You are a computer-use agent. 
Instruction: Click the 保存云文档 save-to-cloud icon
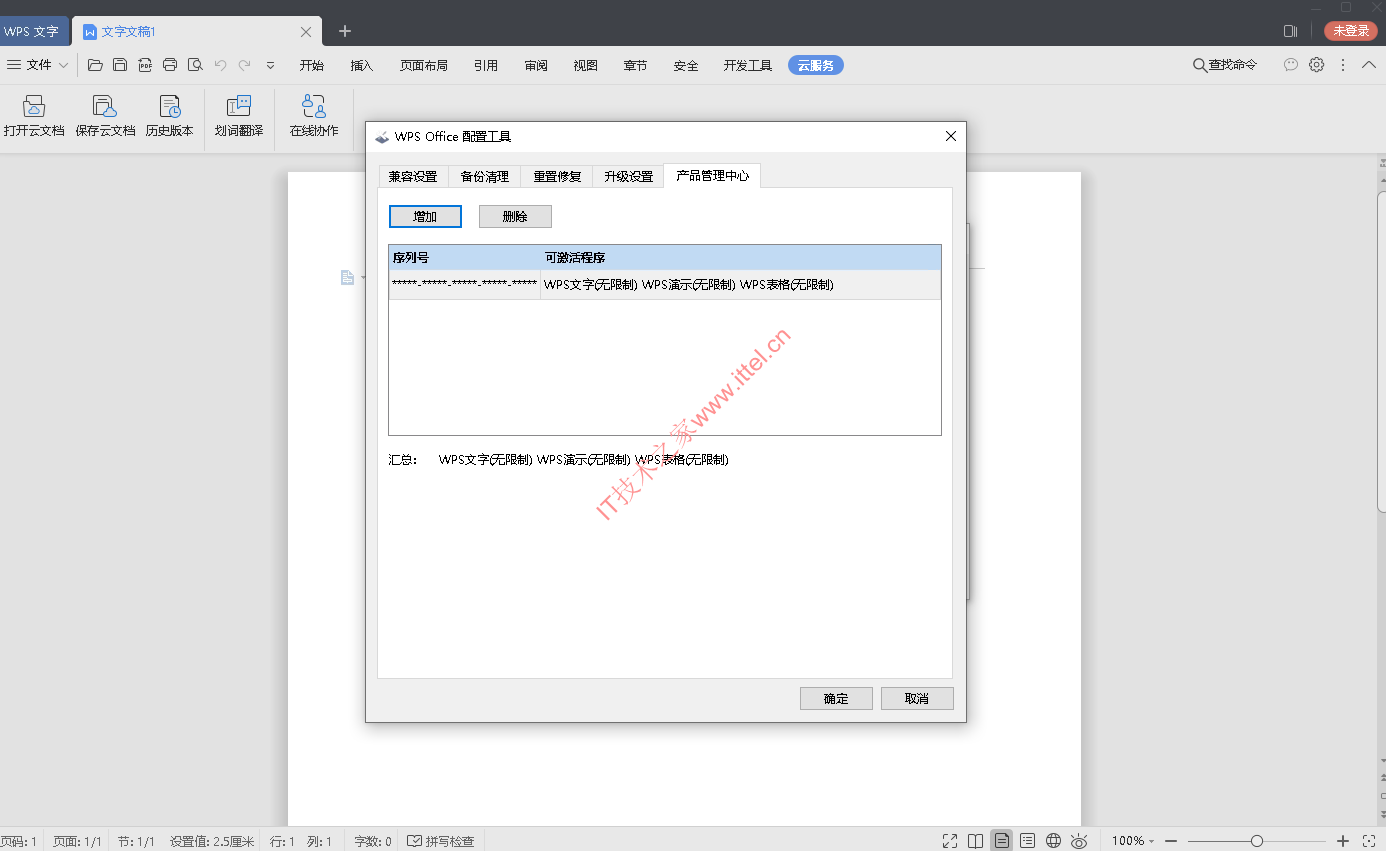click(105, 116)
